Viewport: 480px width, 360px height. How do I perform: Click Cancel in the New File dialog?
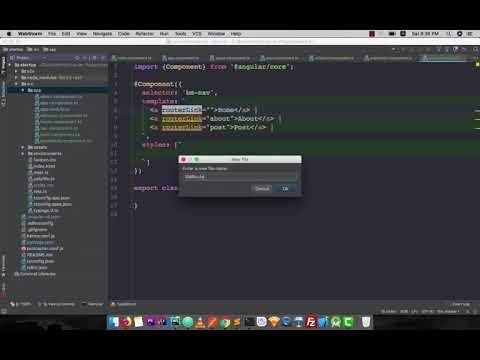[262, 189]
